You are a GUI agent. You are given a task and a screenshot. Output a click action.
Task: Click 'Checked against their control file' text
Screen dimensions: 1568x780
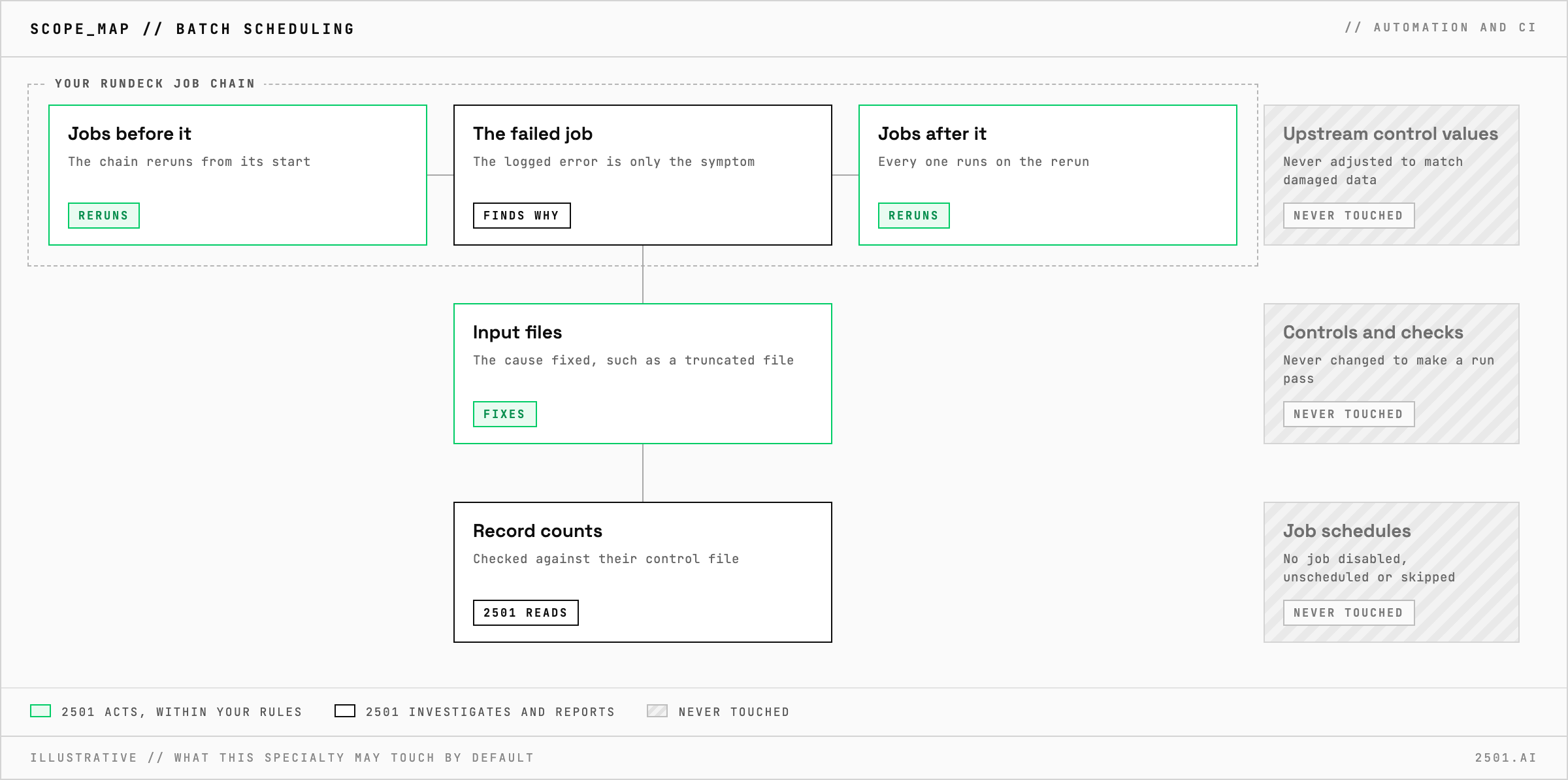tap(606, 559)
